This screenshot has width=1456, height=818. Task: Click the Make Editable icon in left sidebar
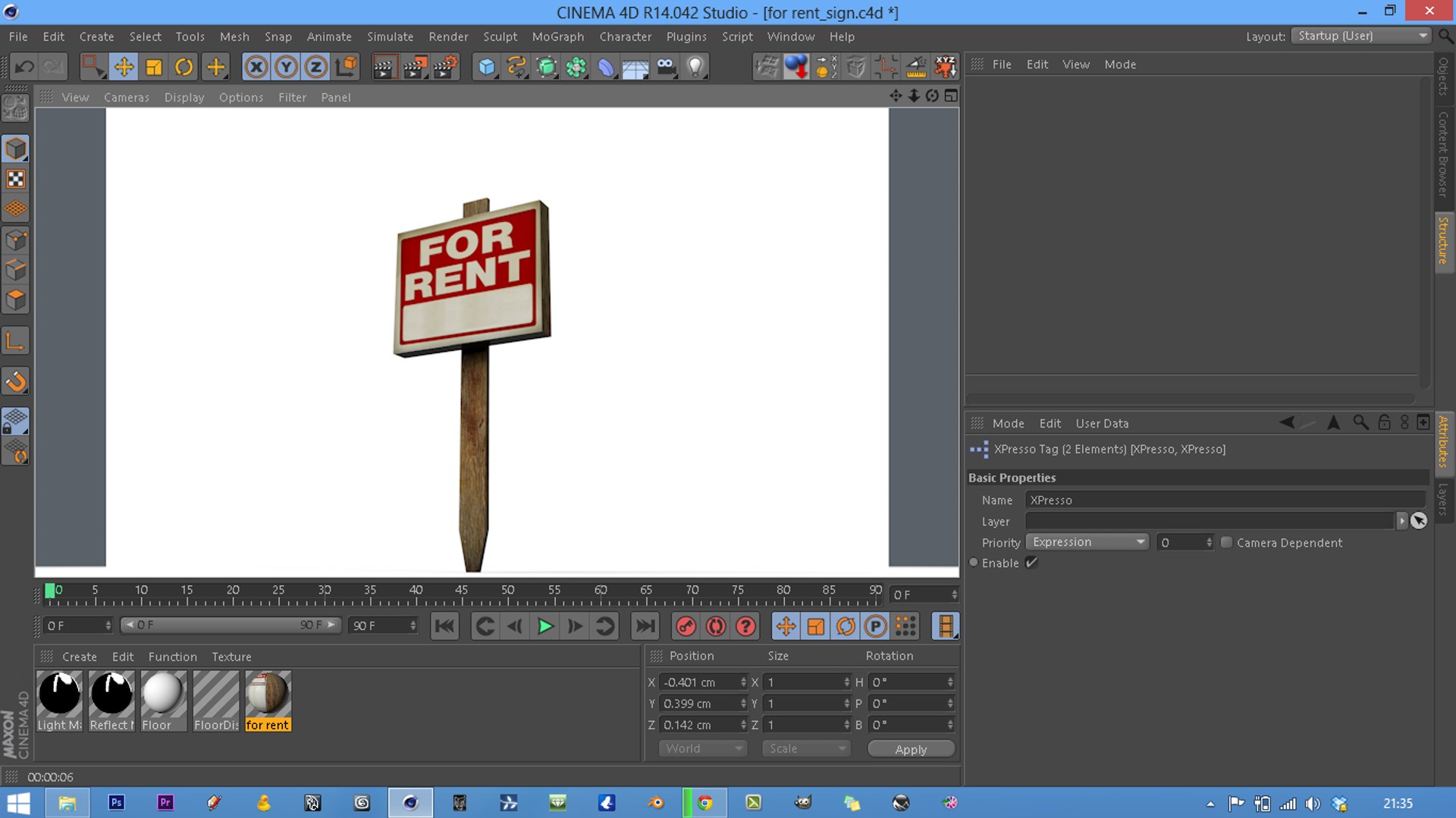pyautogui.click(x=16, y=107)
